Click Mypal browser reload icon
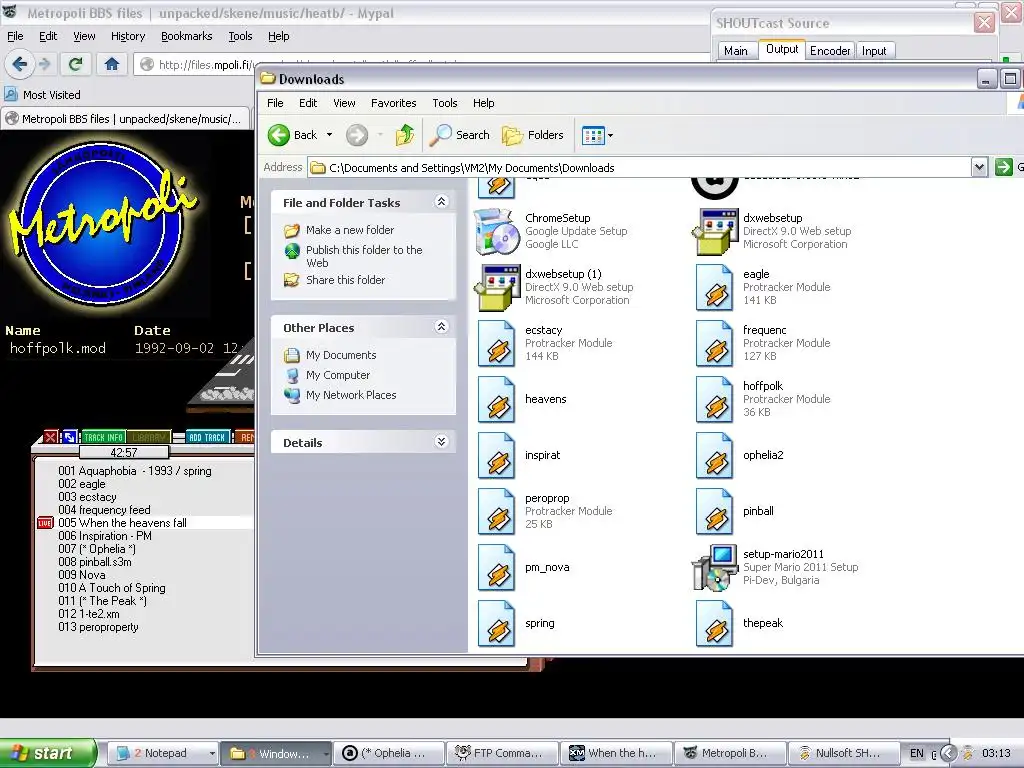The width and height of the screenshot is (1024, 768). click(75, 64)
